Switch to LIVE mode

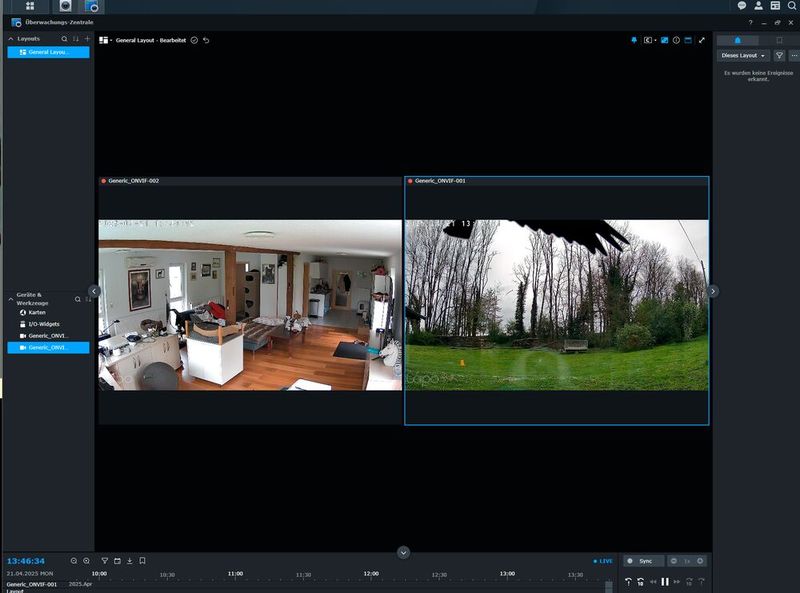point(603,561)
